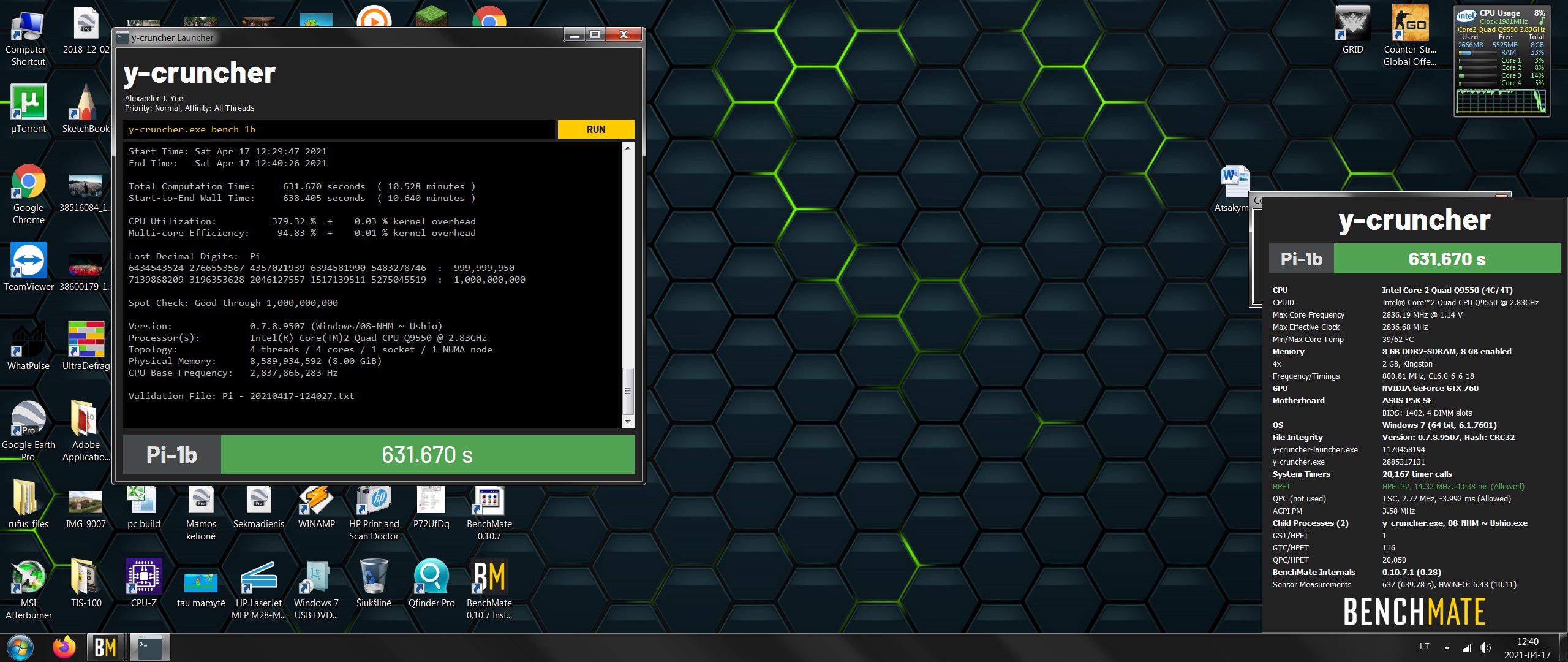Open the Adobe Application folder icon
Viewport: 1568px width, 662px height.
tap(86, 431)
